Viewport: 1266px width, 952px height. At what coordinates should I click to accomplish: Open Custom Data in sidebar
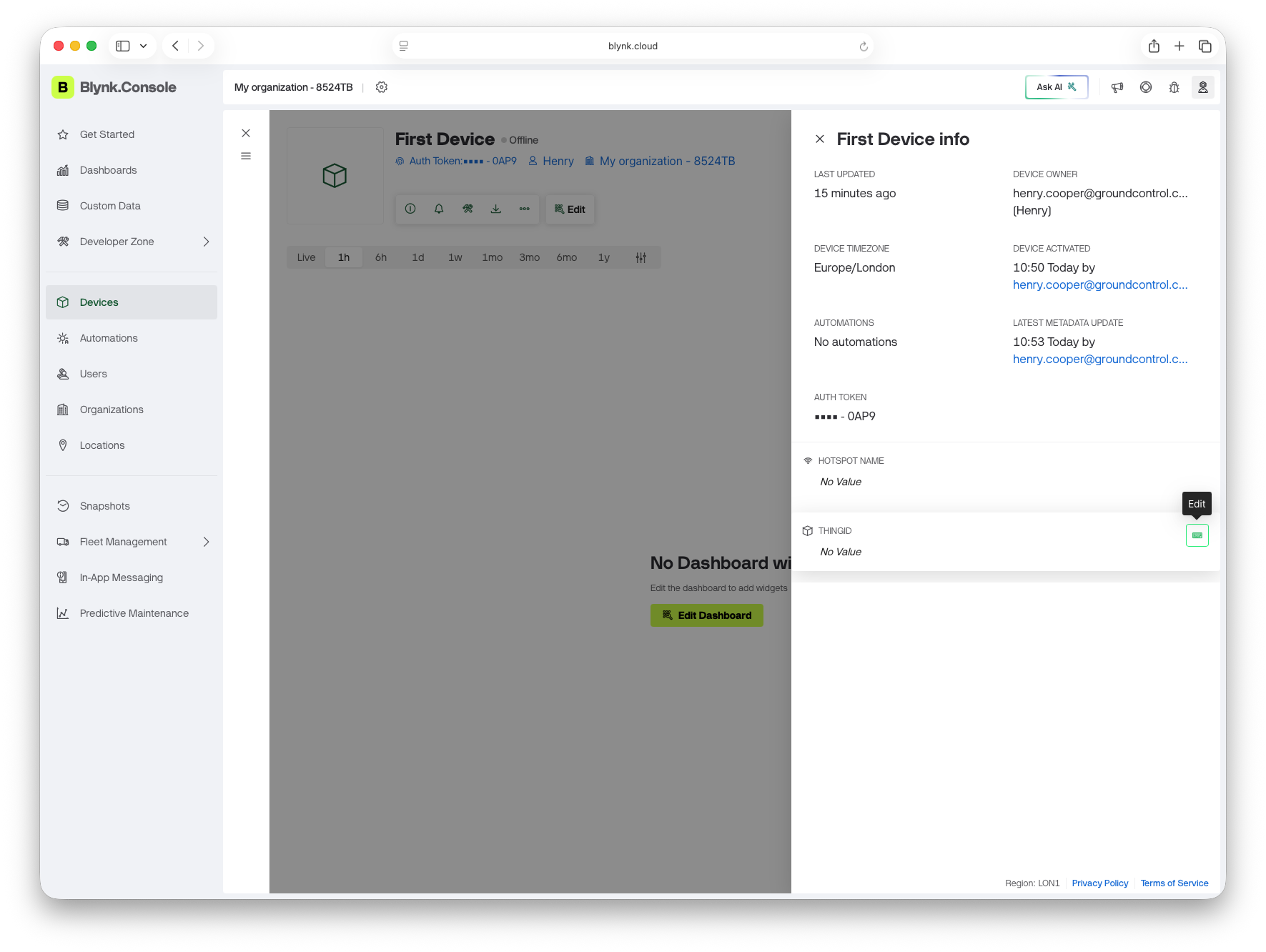[x=132, y=206]
